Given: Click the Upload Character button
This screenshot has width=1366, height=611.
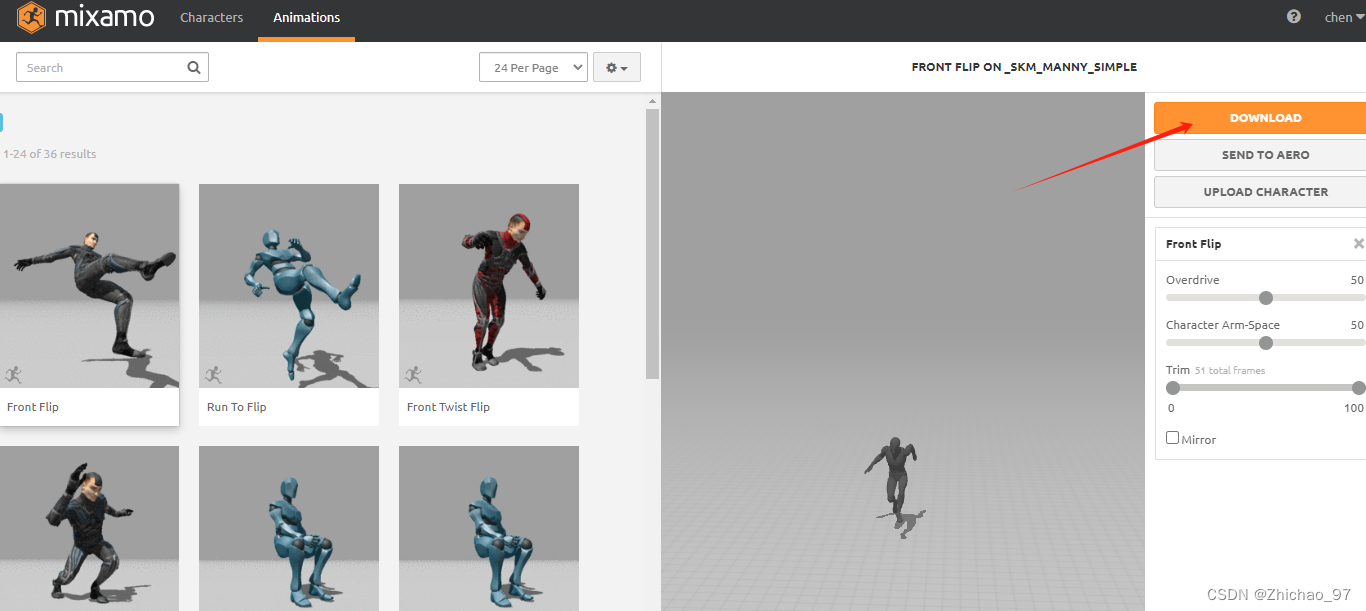Looking at the screenshot, I should click(x=1260, y=192).
